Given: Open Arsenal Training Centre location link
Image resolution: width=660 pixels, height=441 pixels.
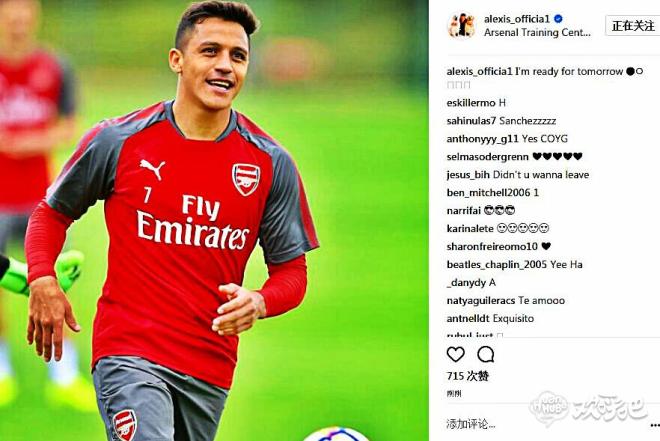Looking at the screenshot, I should point(537,33).
